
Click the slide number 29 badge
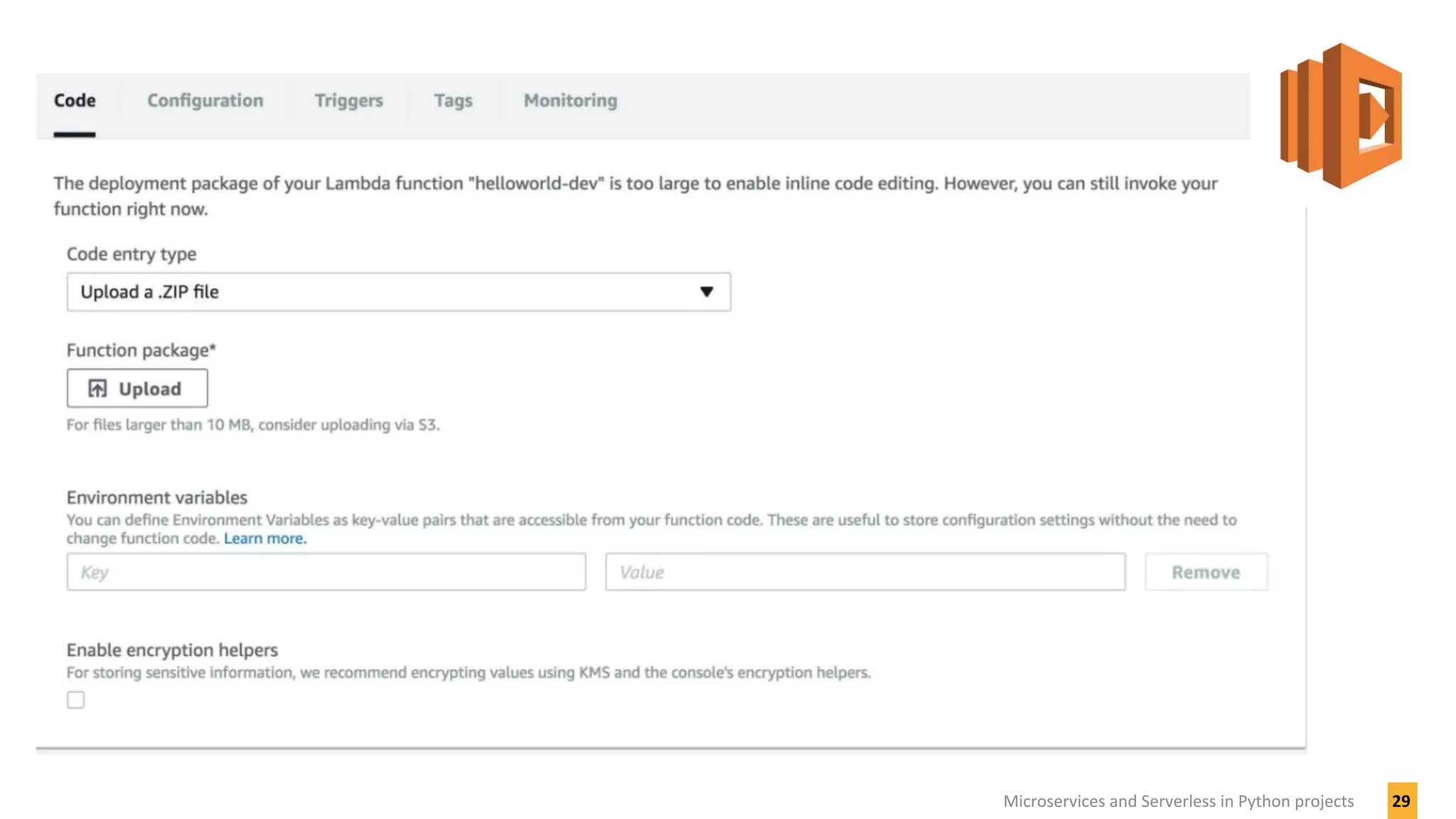[1401, 801]
